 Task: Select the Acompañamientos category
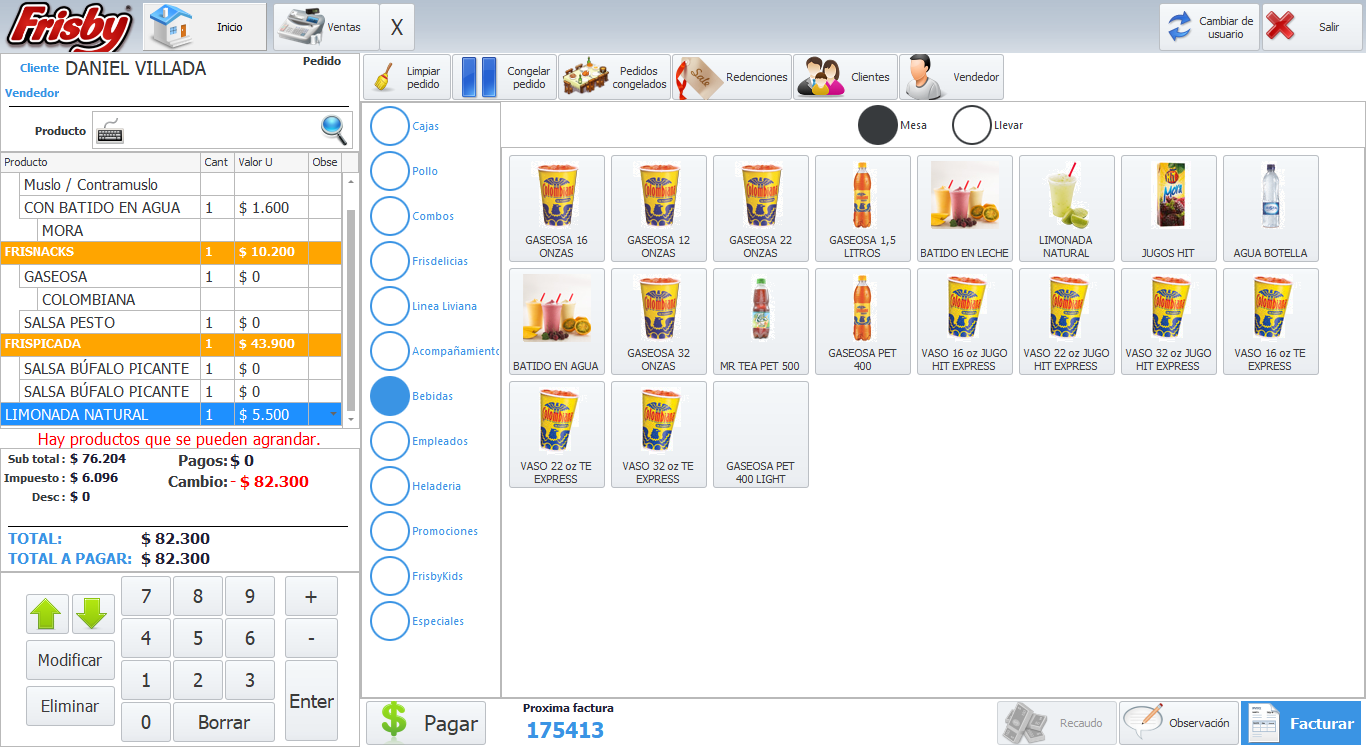click(x=390, y=351)
